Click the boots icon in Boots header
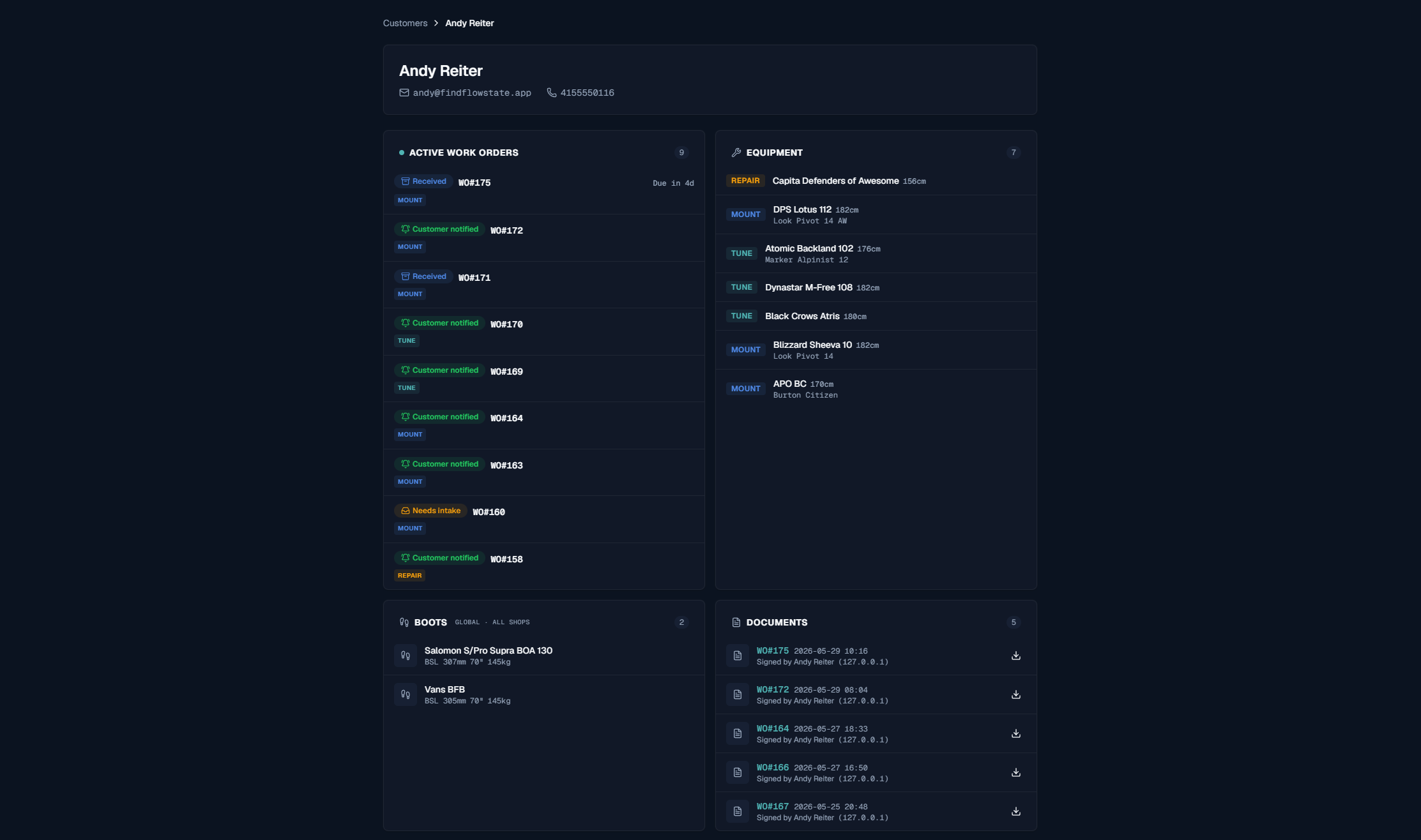 [404, 622]
